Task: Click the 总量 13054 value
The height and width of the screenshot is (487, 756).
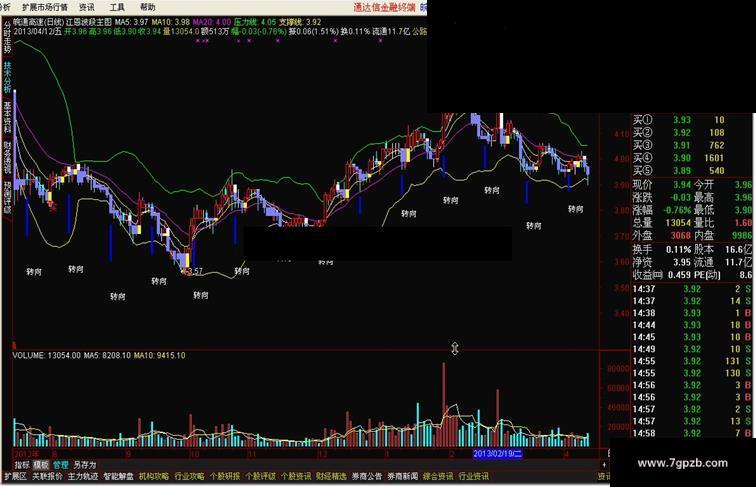Action: tap(678, 223)
